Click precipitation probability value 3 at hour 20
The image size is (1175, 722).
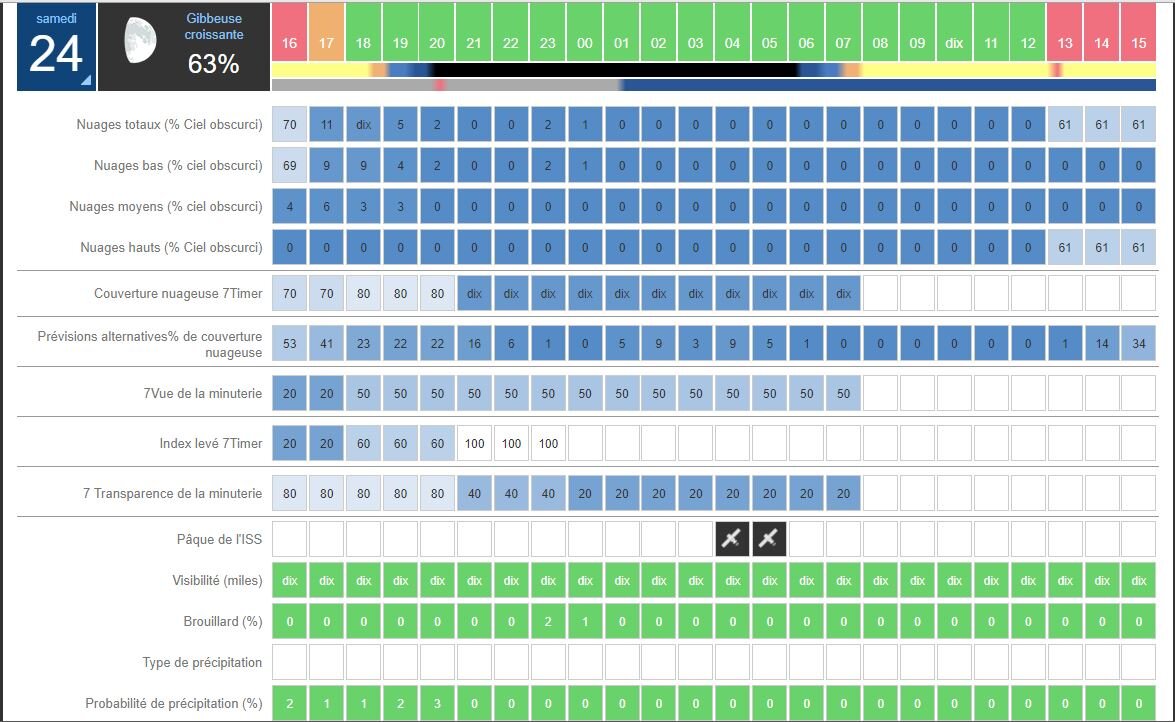pos(437,704)
